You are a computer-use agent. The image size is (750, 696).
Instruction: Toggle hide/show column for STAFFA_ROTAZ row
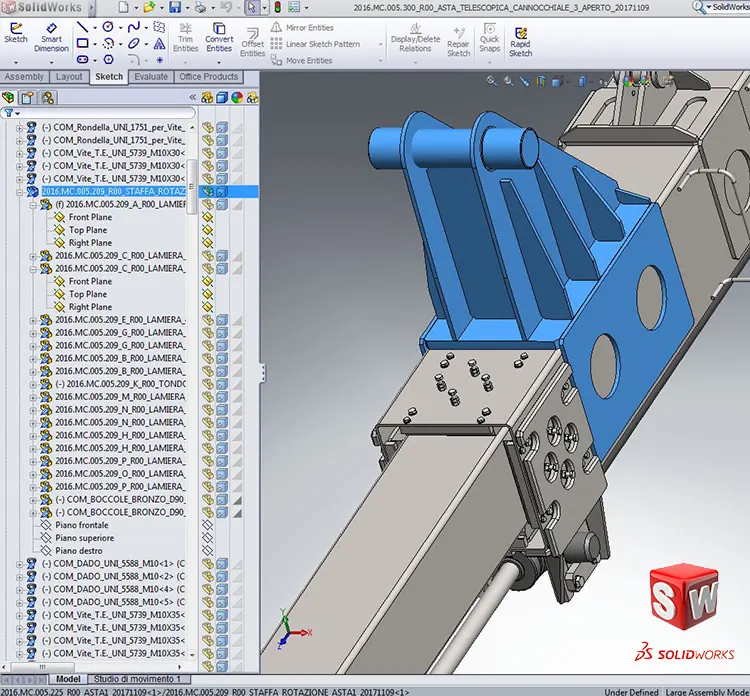208,191
